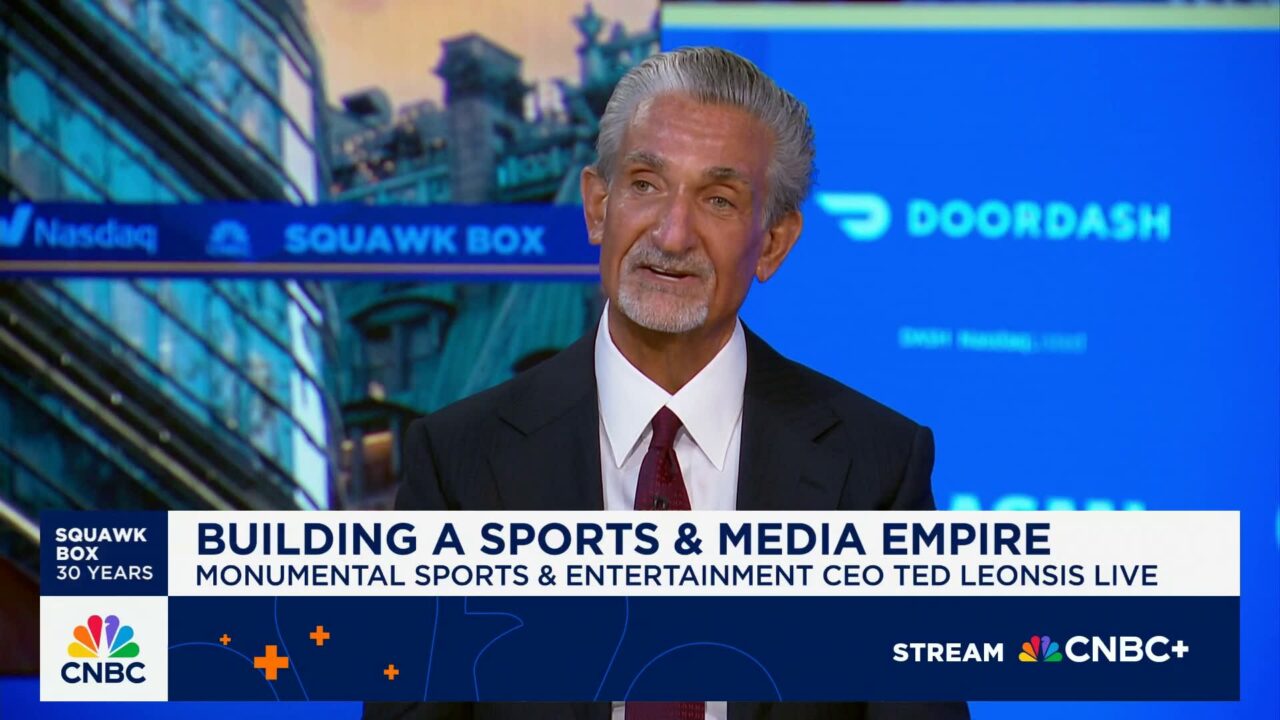Click the 'DASH Nasdaq Listed' text
This screenshot has height=720, width=1280.
(991, 341)
